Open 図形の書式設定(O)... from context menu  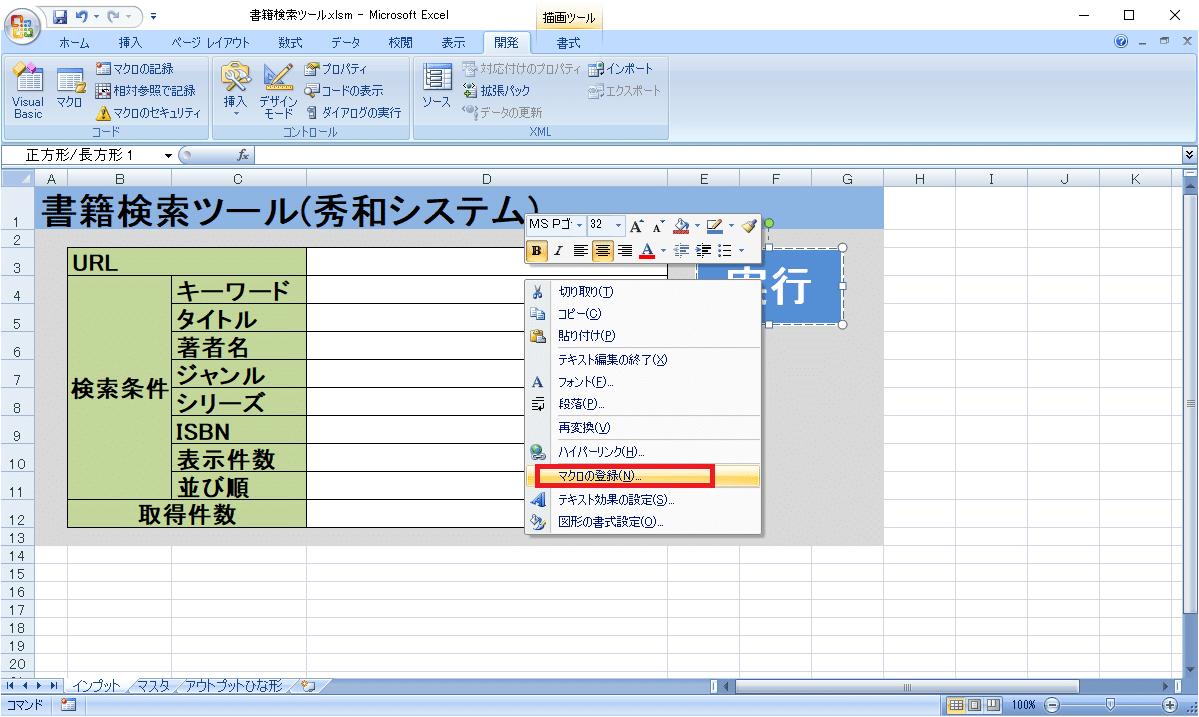[x=642, y=522]
